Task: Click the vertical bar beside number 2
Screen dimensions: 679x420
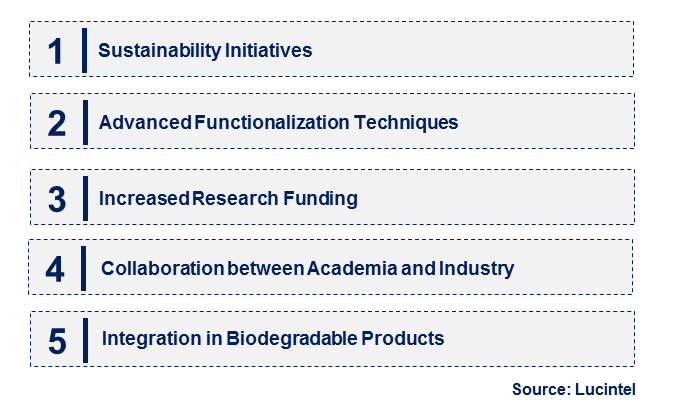Action: [x=85, y=123]
